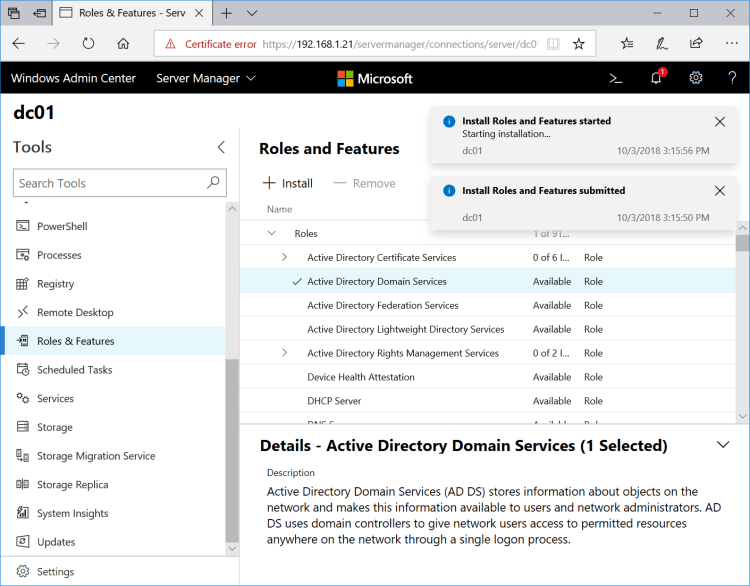Click the browser refresh icon
Image resolution: width=750 pixels, height=586 pixels.
(88, 44)
